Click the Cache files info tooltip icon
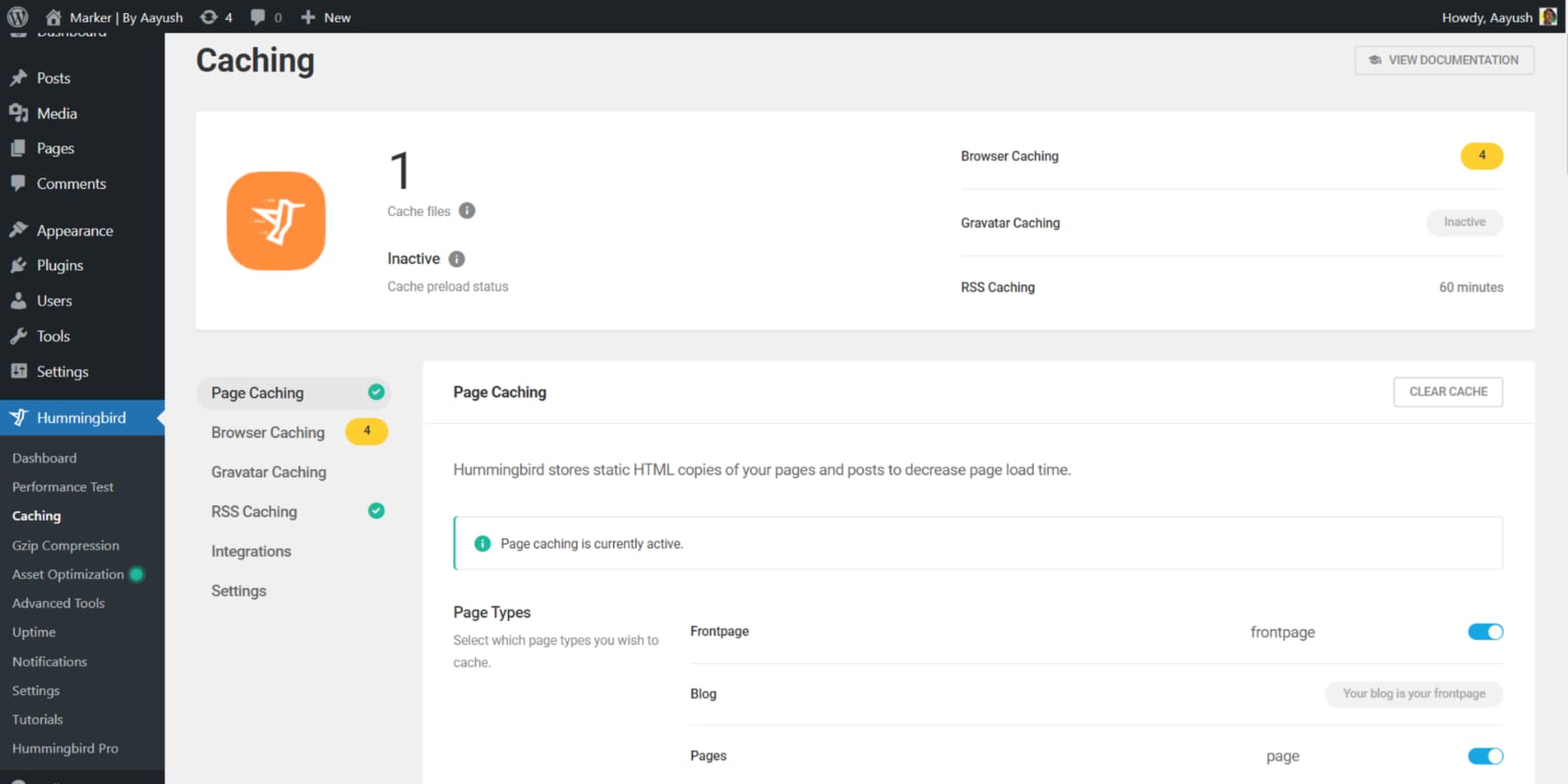 tap(467, 210)
